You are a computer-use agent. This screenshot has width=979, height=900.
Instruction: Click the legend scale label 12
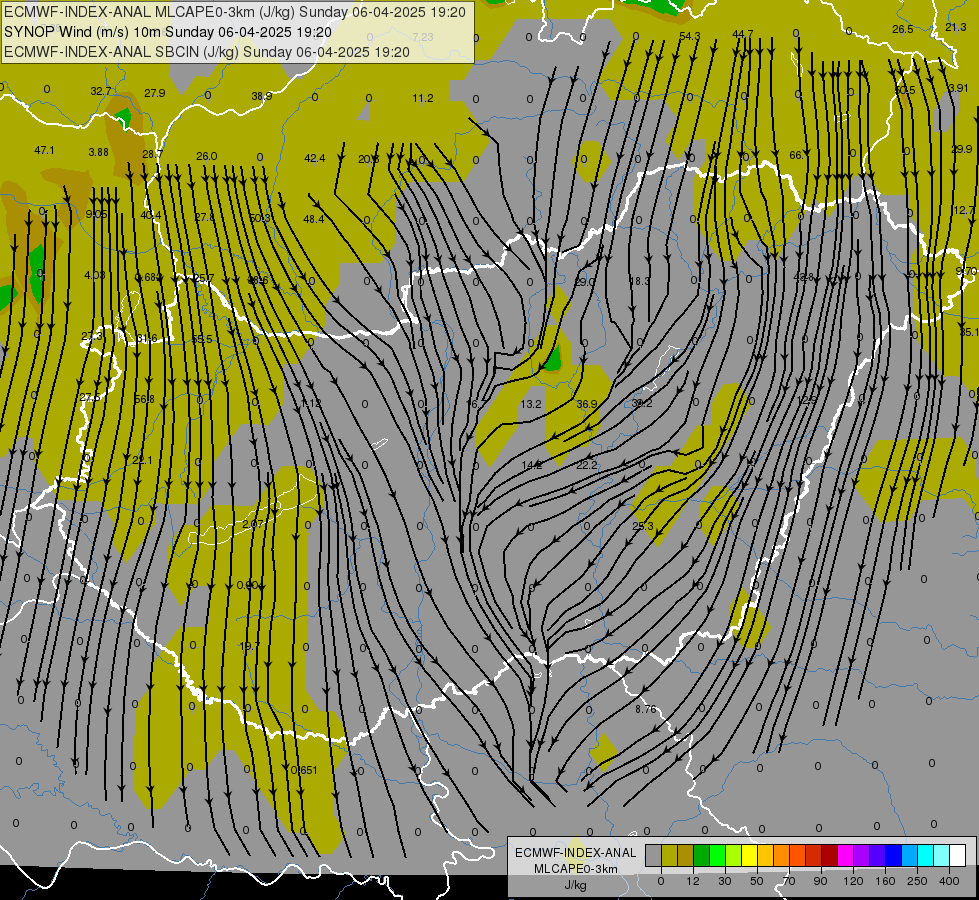692,881
